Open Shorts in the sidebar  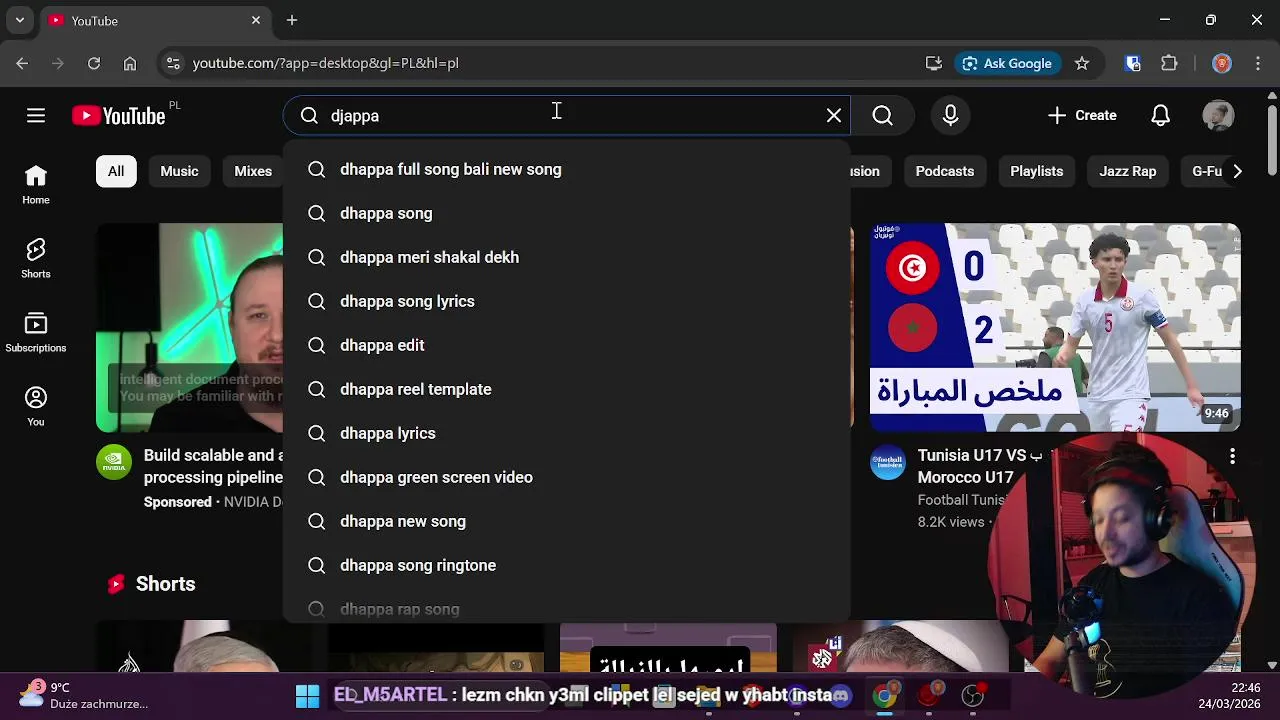[x=36, y=259]
